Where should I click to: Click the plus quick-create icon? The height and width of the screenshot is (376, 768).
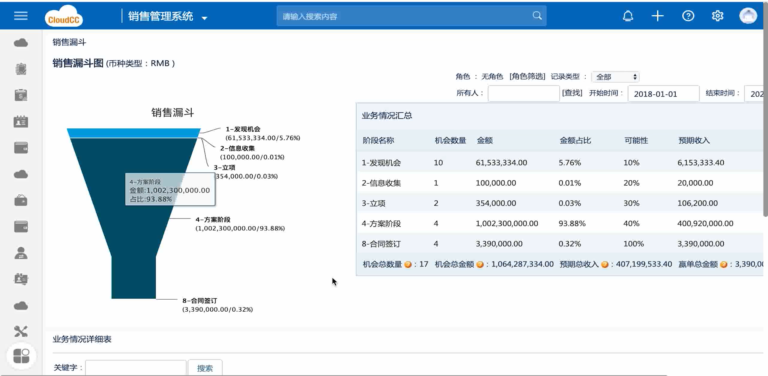[x=657, y=16]
